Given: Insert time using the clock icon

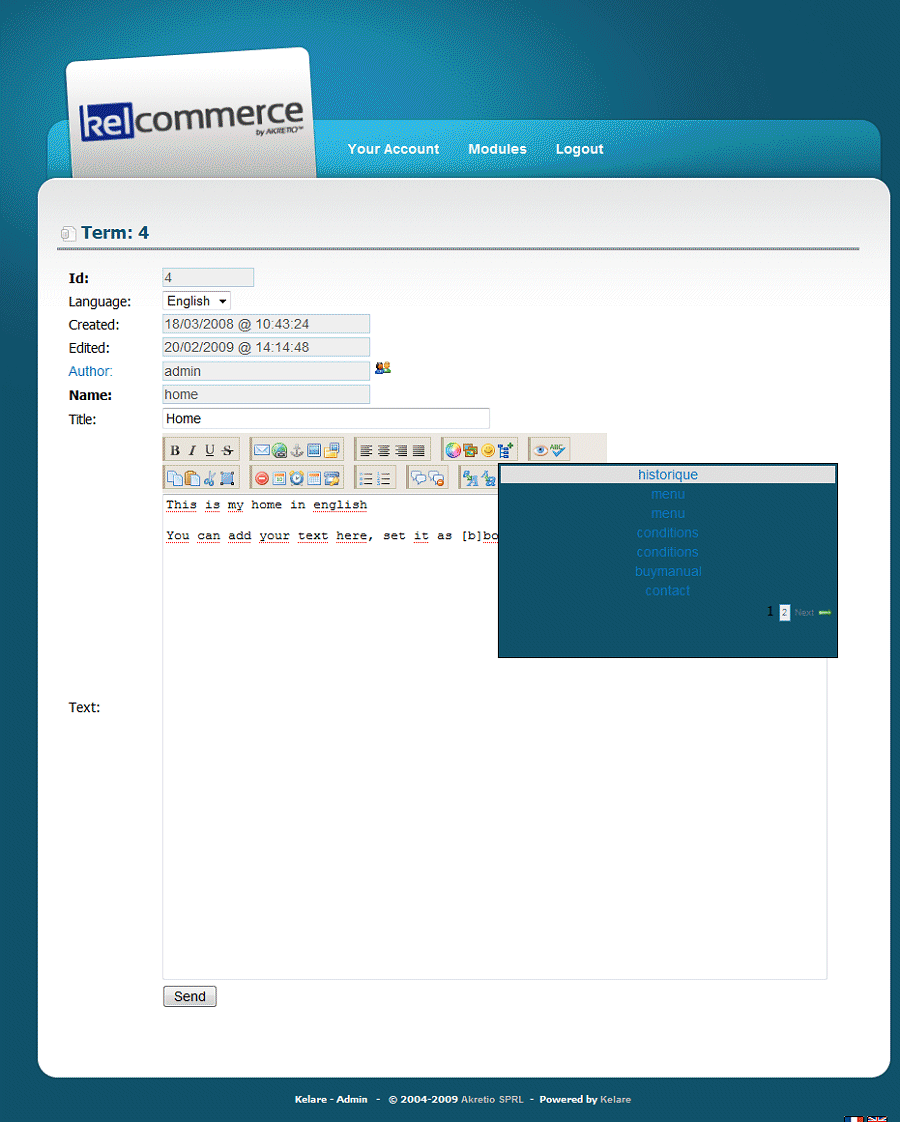Looking at the screenshot, I should (297, 478).
